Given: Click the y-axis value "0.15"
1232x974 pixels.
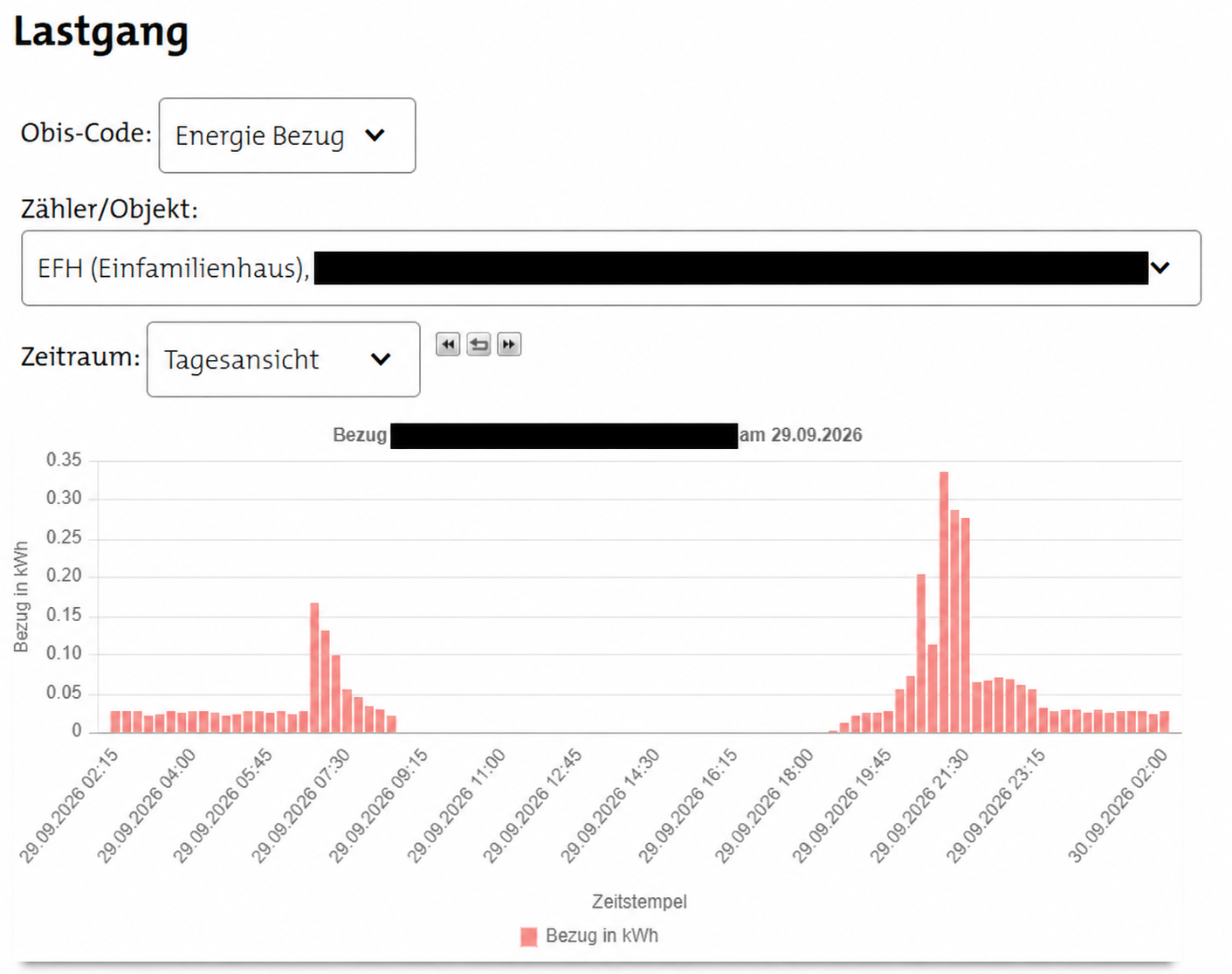Looking at the screenshot, I should pyautogui.click(x=64, y=615).
